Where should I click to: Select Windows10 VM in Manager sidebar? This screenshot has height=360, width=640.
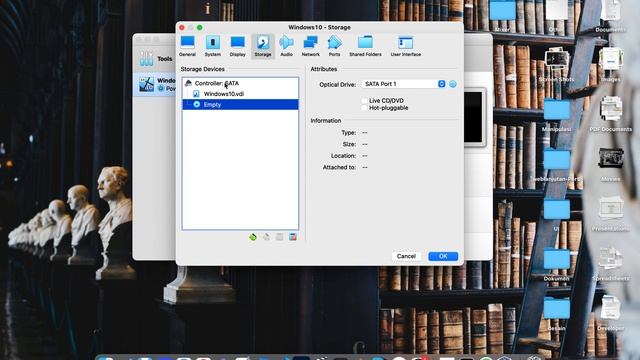(x=155, y=84)
